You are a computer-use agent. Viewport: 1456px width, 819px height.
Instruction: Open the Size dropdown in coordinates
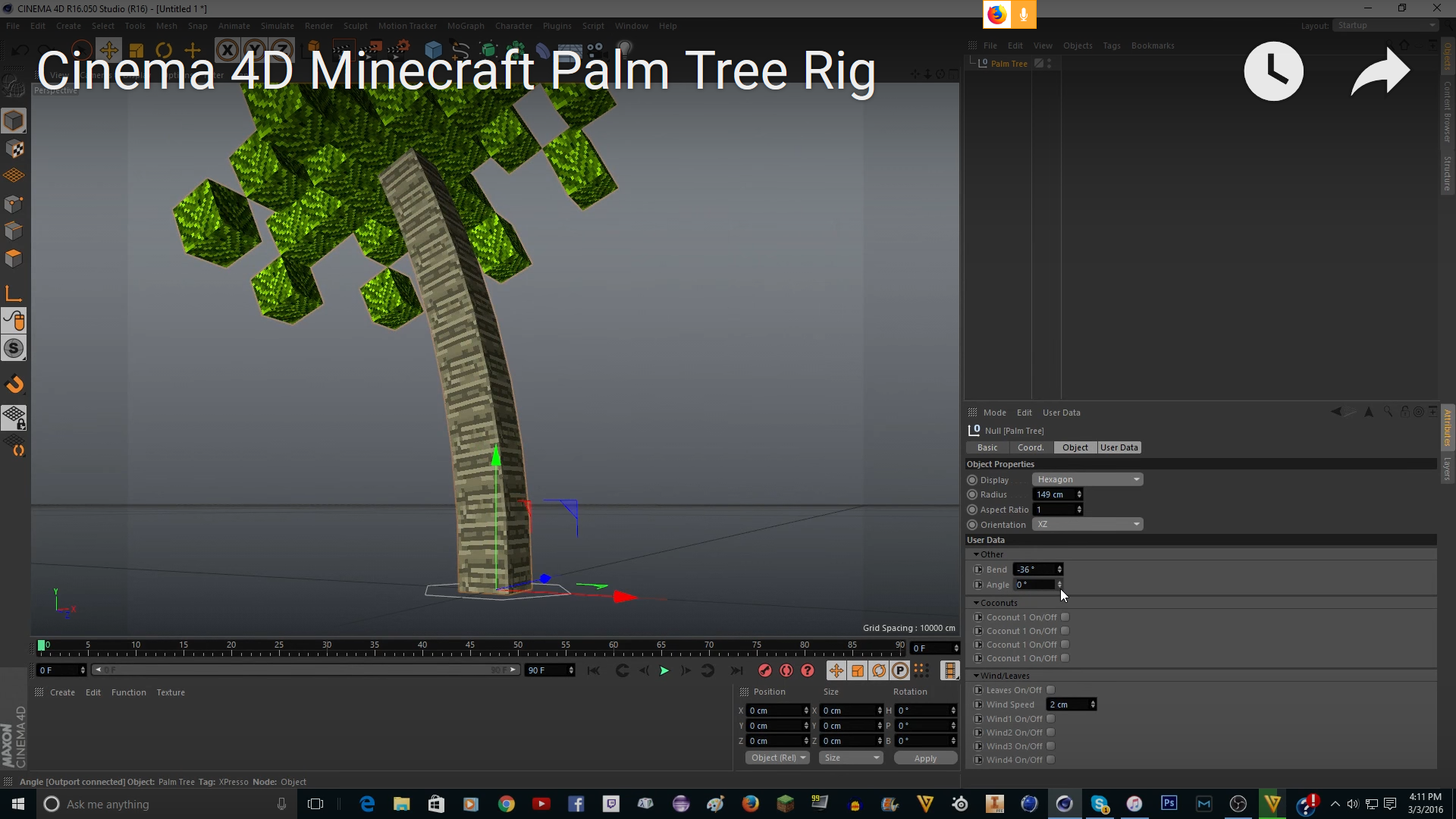(851, 758)
